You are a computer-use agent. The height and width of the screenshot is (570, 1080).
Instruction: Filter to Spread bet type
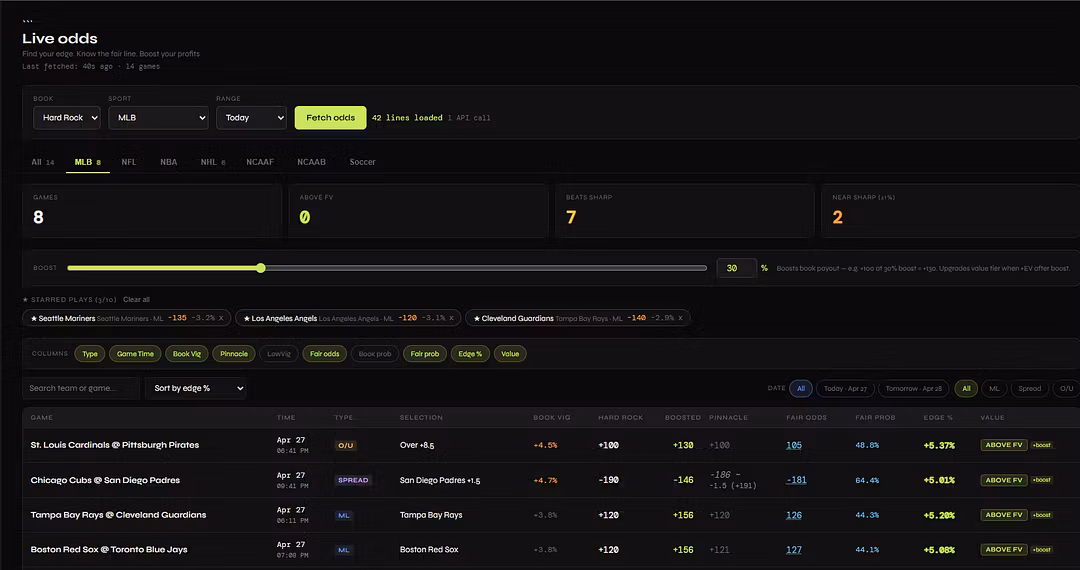tap(1030, 388)
